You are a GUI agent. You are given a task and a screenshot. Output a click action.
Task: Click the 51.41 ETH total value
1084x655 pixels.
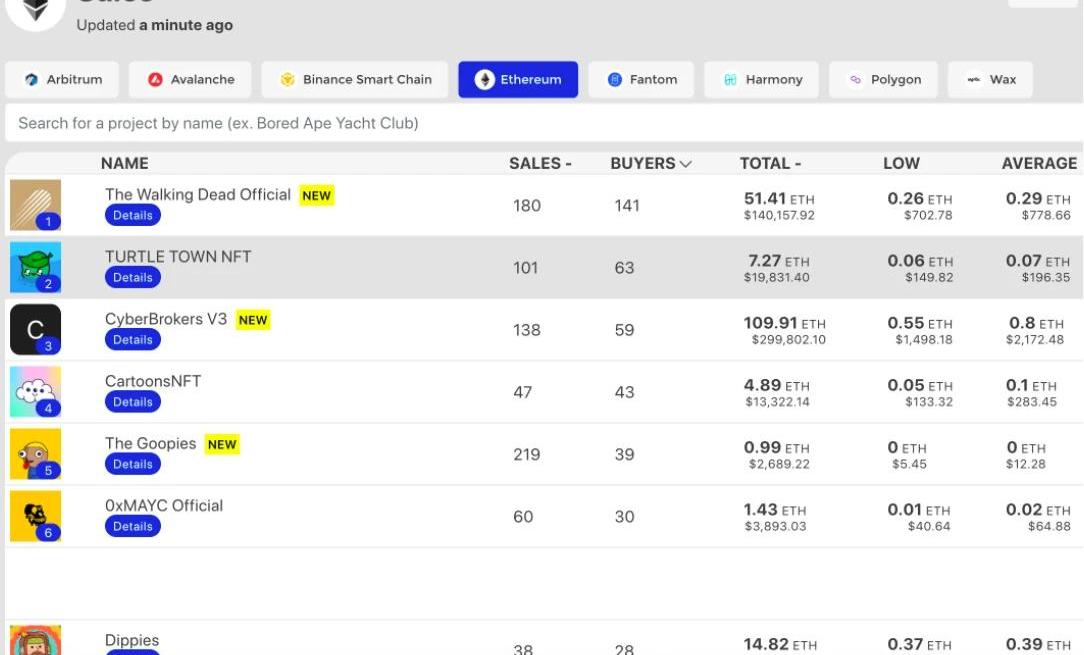[779, 199]
